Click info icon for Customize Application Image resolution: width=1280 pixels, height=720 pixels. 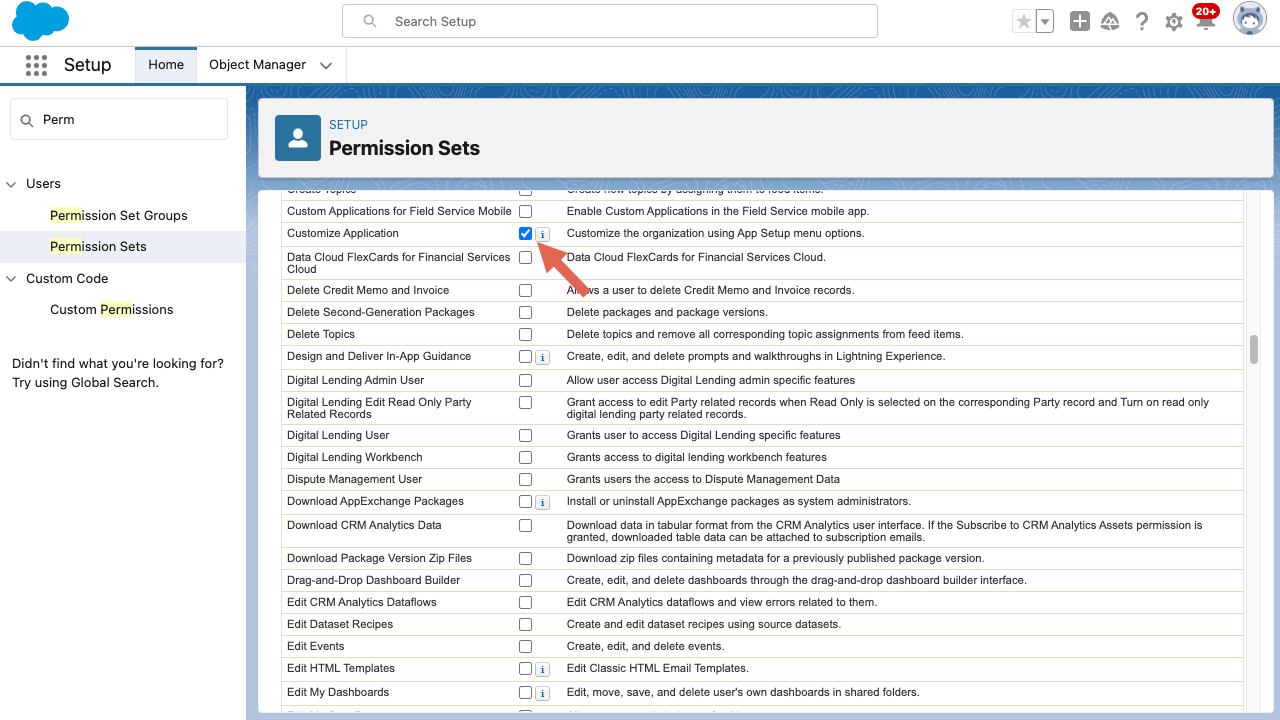(x=542, y=234)
